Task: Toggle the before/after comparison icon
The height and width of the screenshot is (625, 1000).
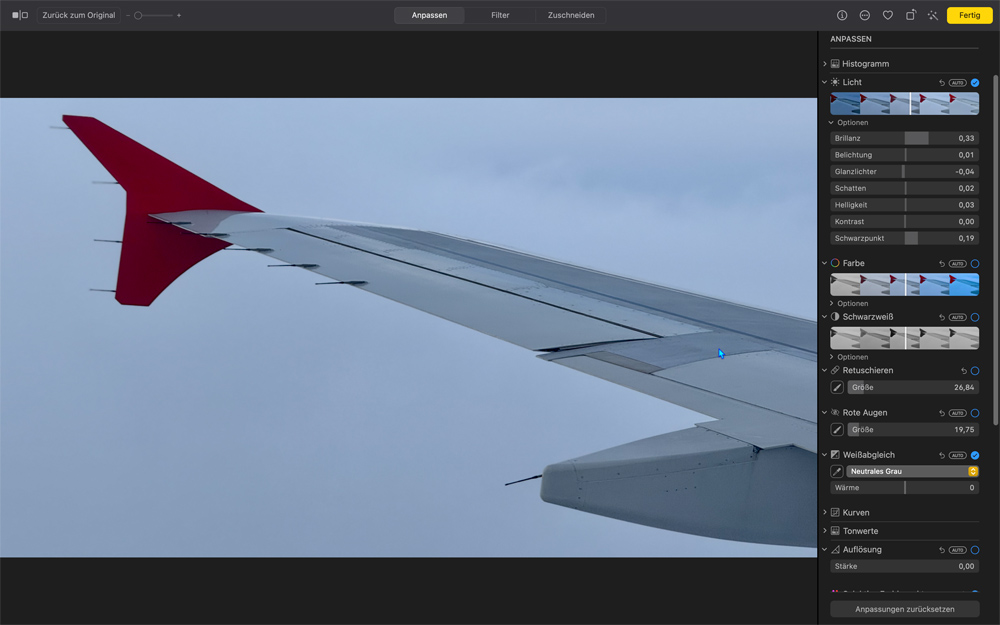Action: click(x=20, y=15)
